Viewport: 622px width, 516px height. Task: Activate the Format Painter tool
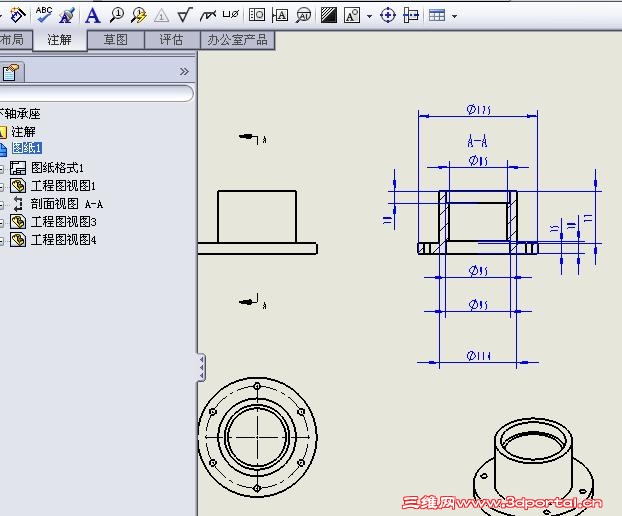[67, 15]
